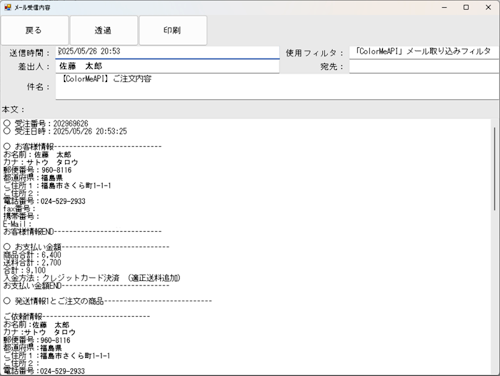Click the empty 宛先 field
This screenshot has width=500, height=376.
point(424,67)
